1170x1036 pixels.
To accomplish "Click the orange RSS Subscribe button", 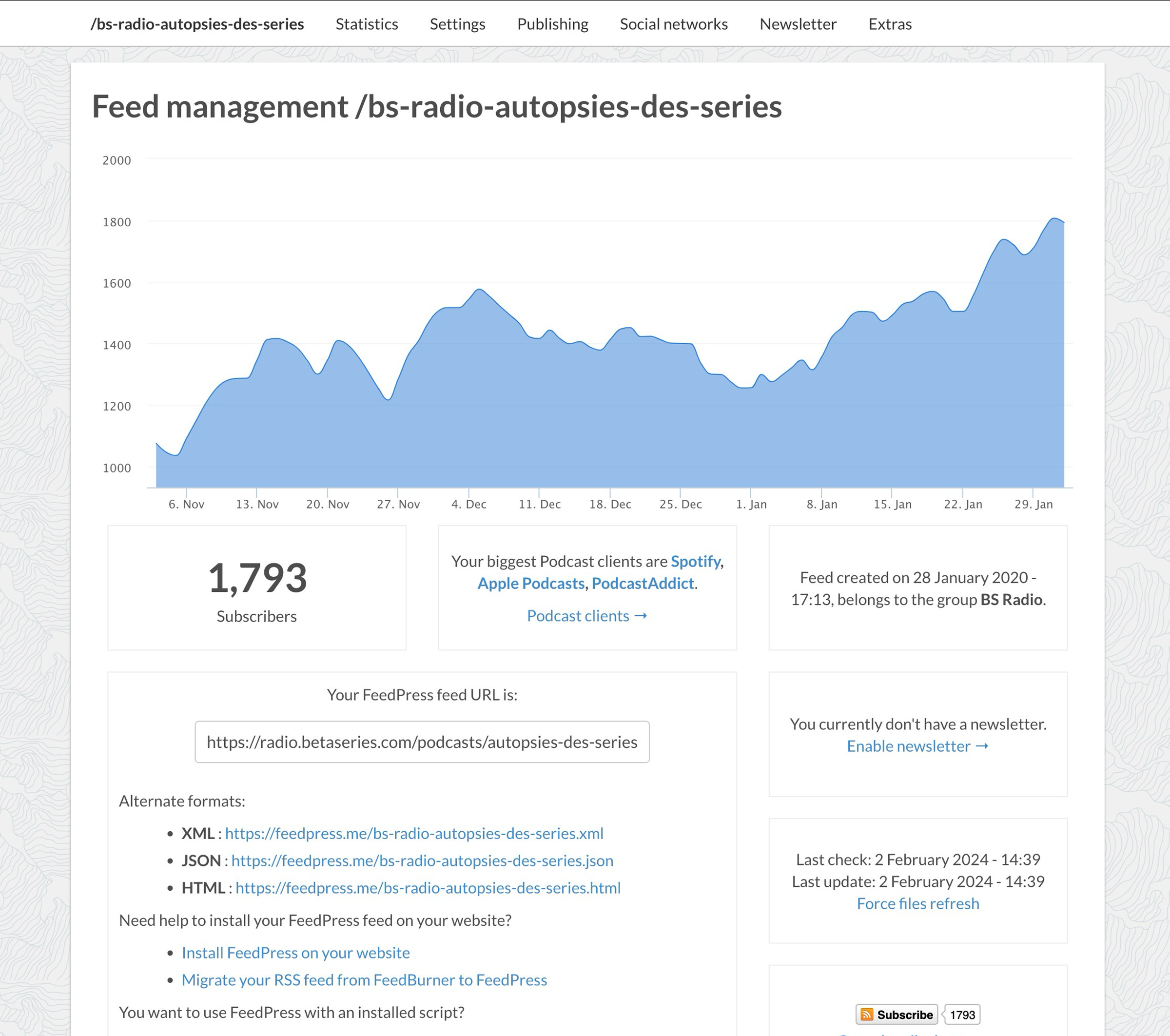I will point(897,1014).
